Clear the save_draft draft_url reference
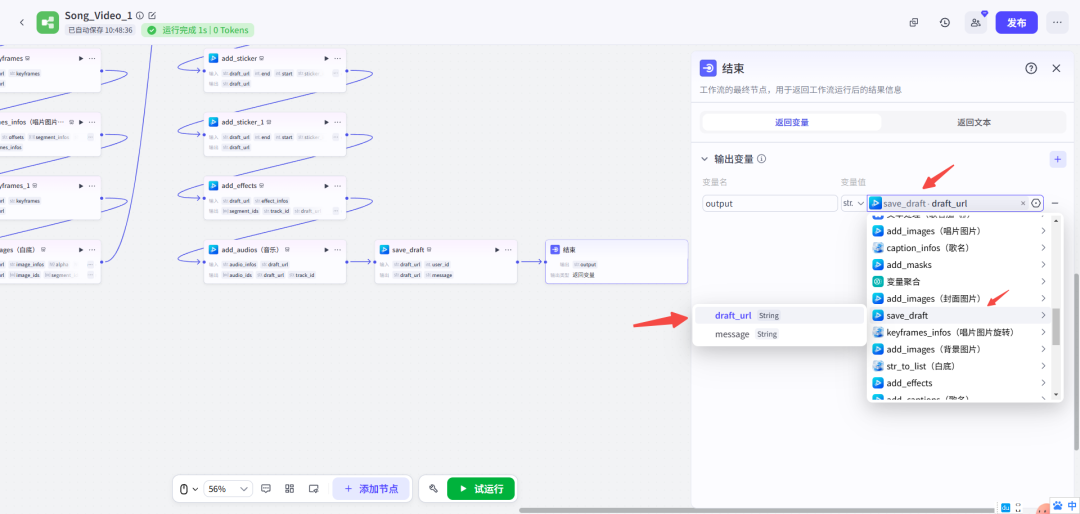The width and height of the screenshot is (1080, 514). (1023, 203)
